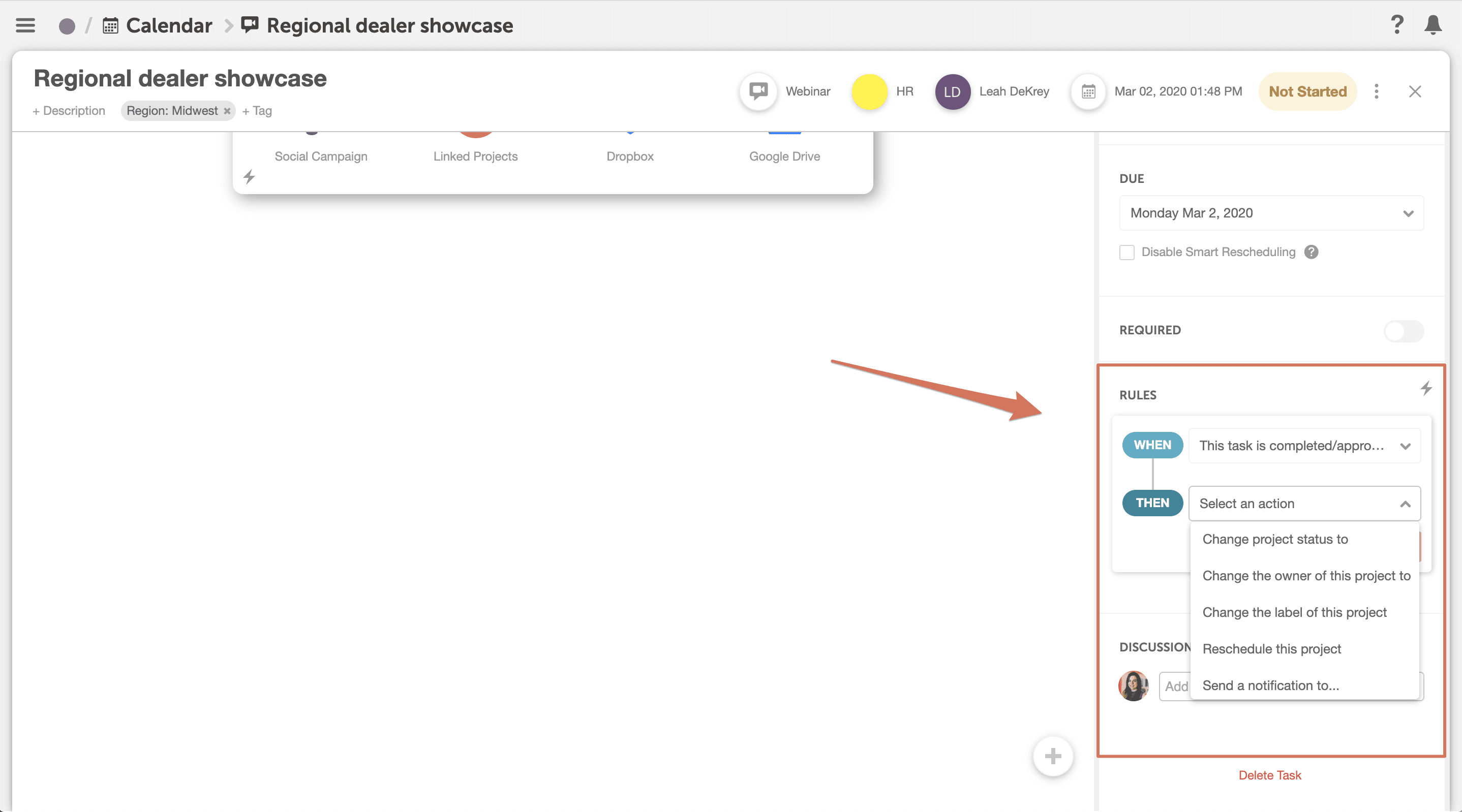Screen dimensions: 1462x812
Task: Open the three-dot more options menu
Action: tap(1376, 91)
